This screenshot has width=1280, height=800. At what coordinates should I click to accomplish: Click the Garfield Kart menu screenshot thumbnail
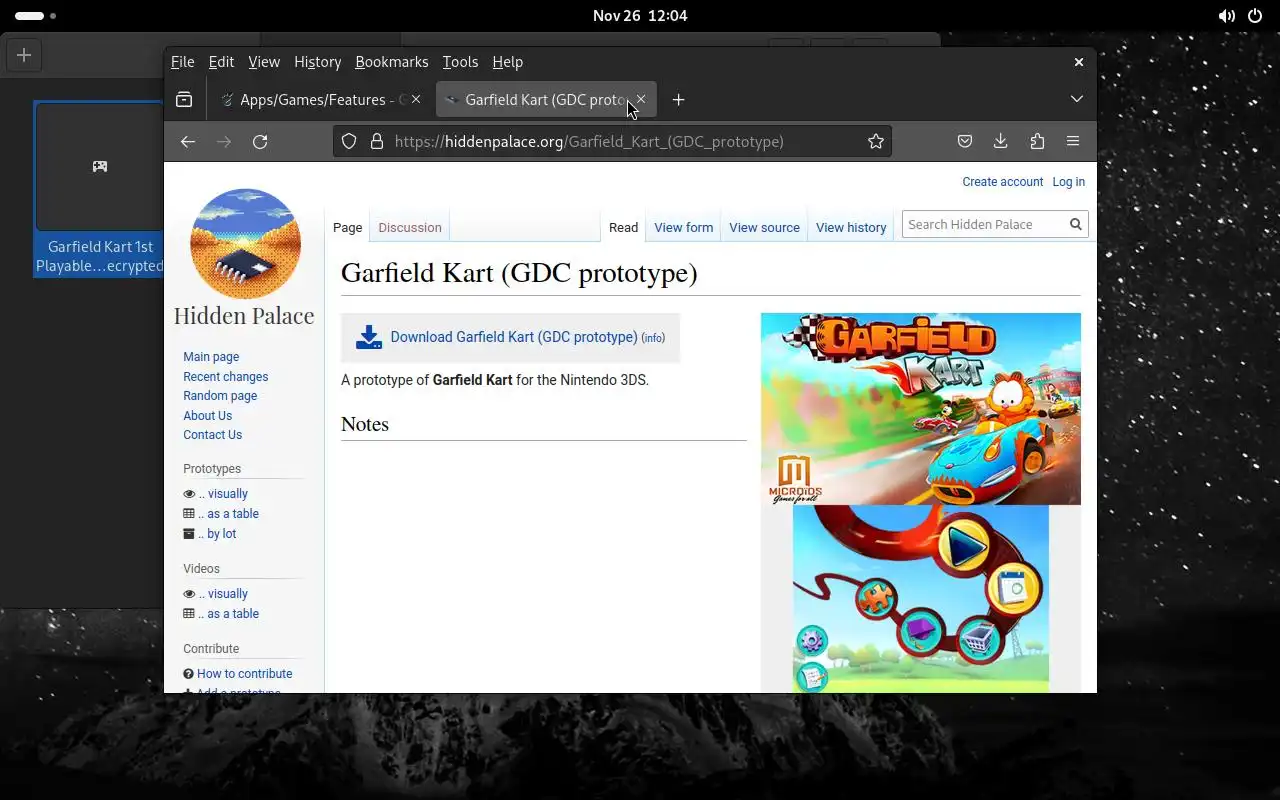[x=921, y=598]
